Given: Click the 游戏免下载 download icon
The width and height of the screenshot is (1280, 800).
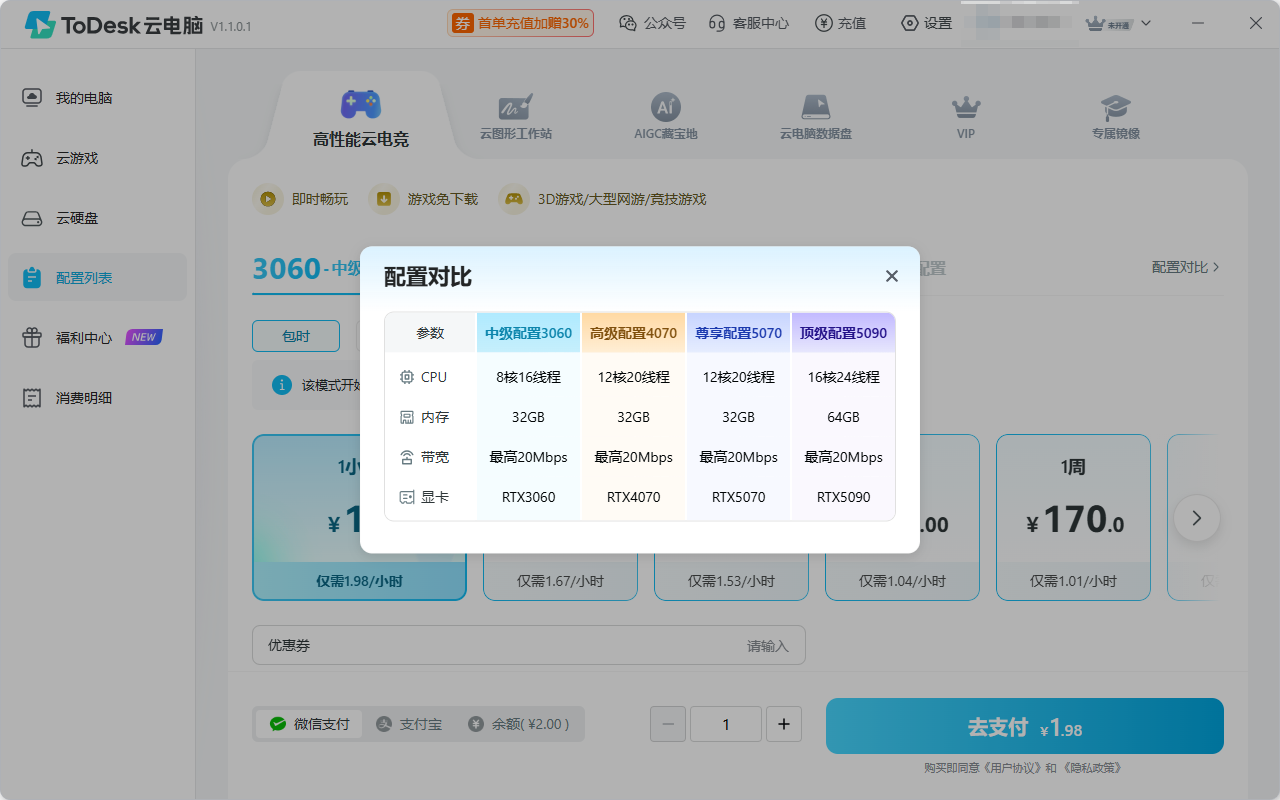Looking at the screenshot, I should pyautogui.click(x=383, y=199).
